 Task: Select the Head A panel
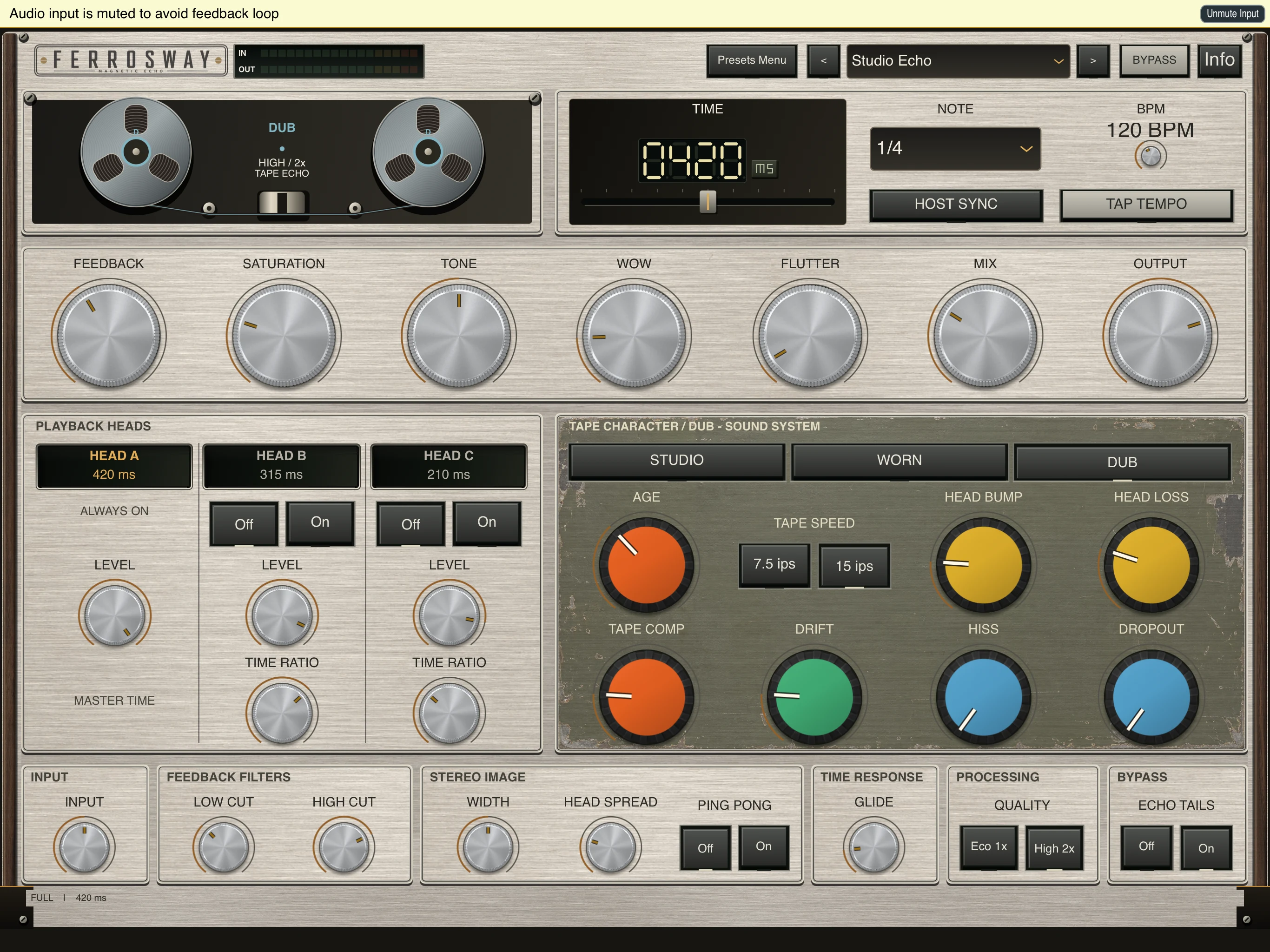point(114,466)
